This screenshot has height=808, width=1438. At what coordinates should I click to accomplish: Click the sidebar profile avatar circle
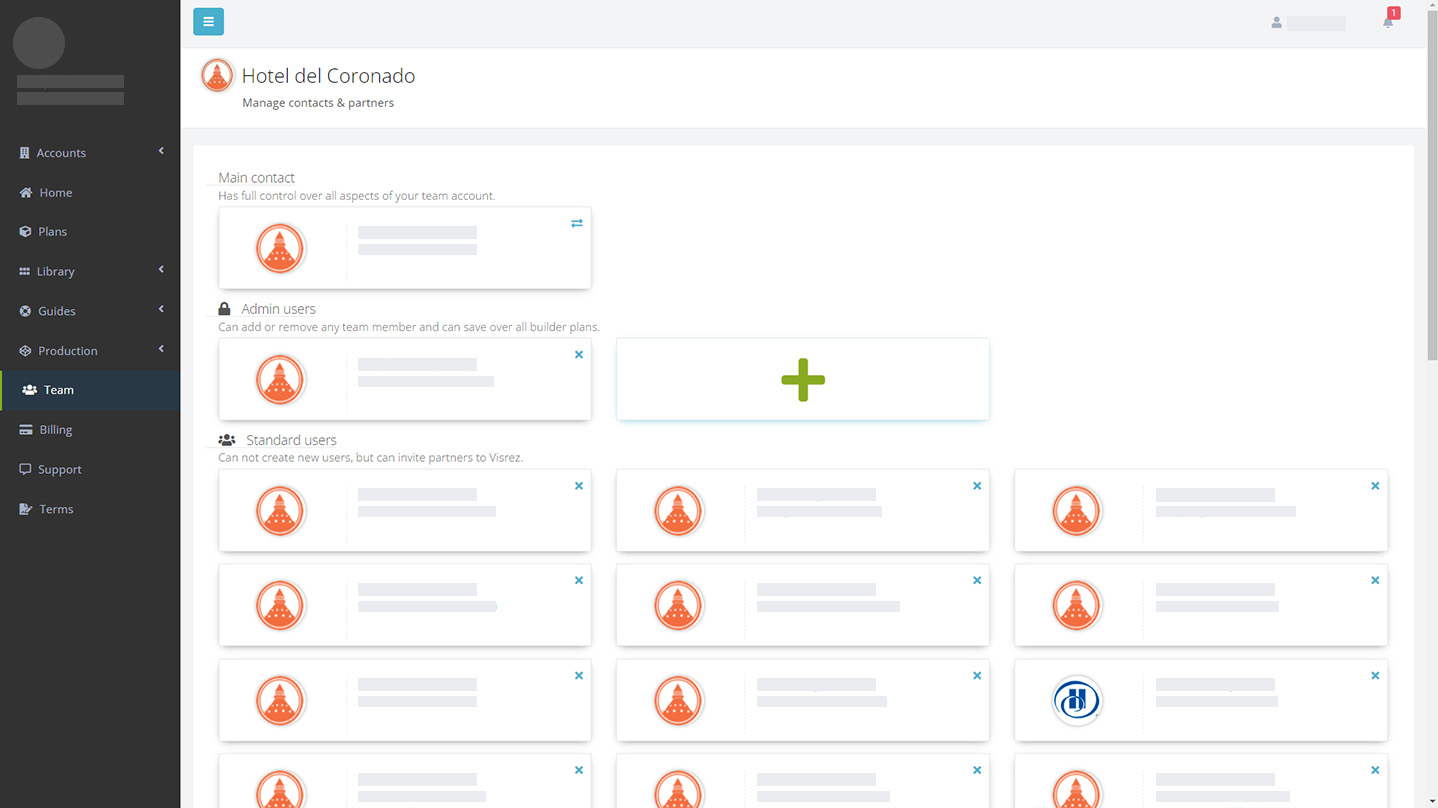(x=39, y=43)
